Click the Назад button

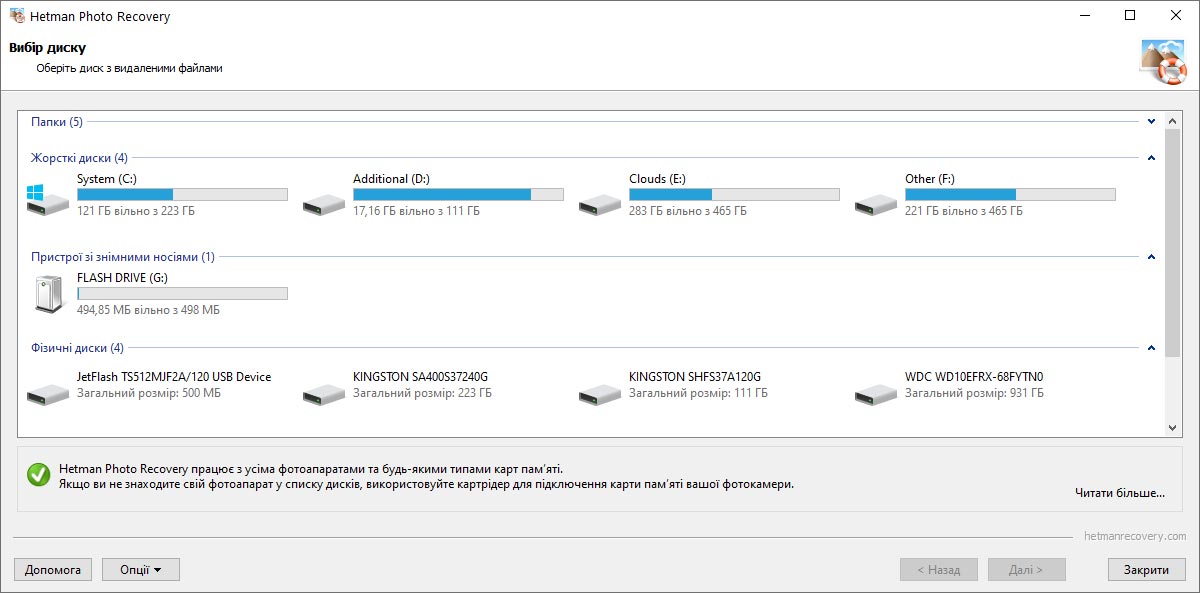[938, 570]
